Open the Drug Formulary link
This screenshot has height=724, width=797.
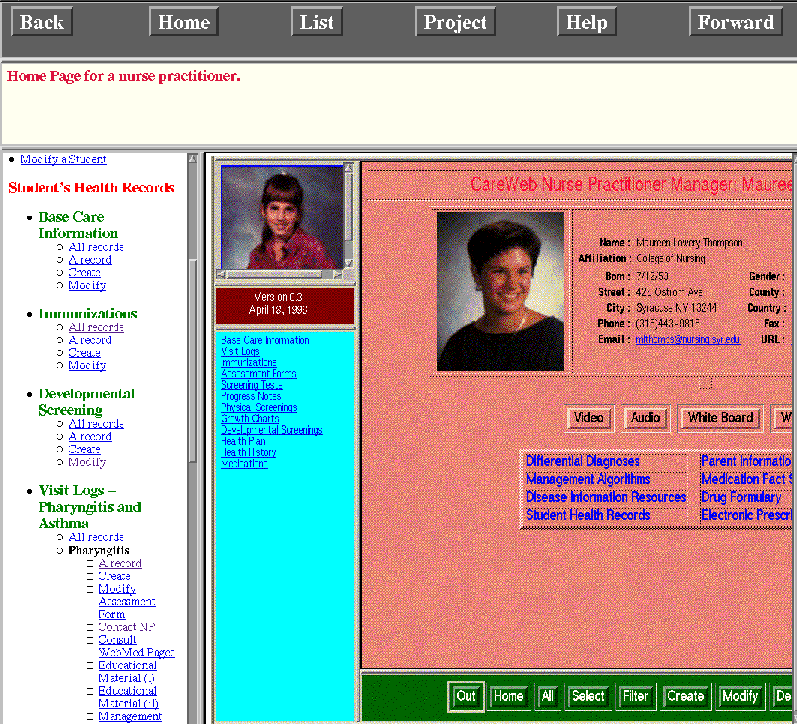741,497
